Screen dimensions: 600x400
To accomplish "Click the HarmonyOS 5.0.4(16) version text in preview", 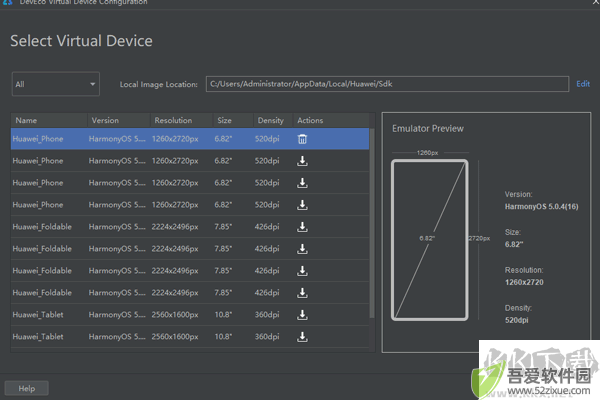I will [541, 207].
